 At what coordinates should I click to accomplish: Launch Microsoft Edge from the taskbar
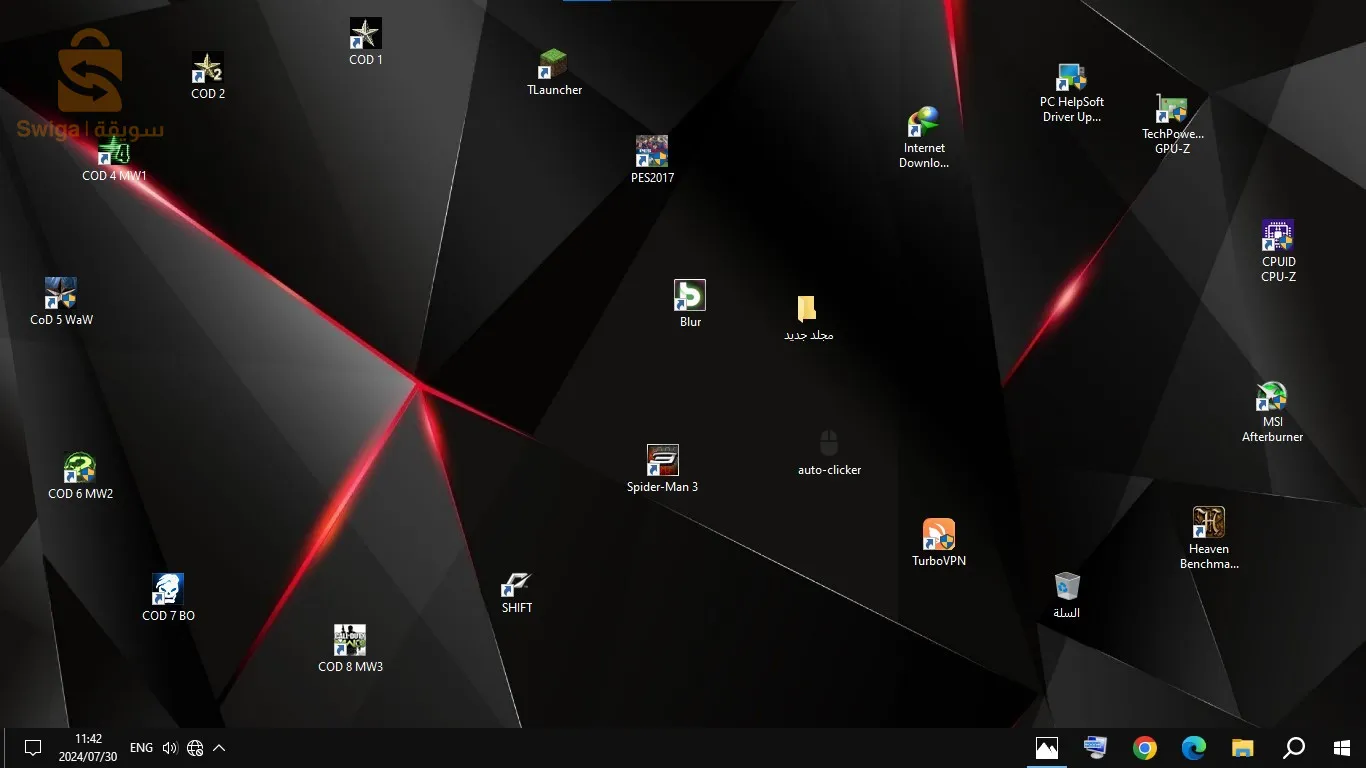(x=1194, y=748)
